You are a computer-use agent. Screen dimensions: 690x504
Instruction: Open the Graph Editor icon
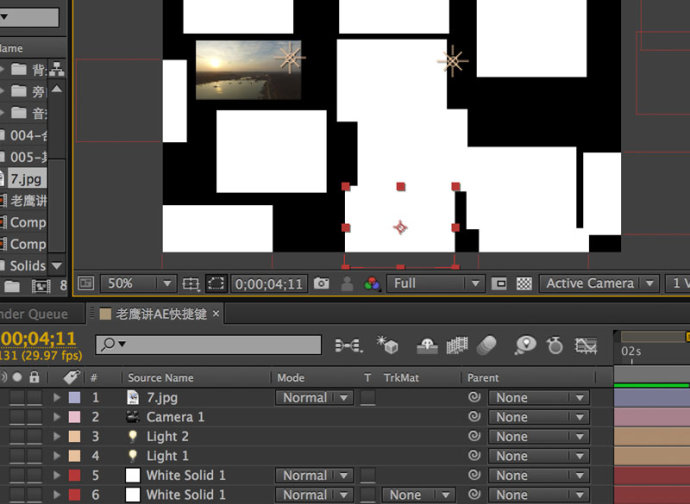[x=586, y=346]
